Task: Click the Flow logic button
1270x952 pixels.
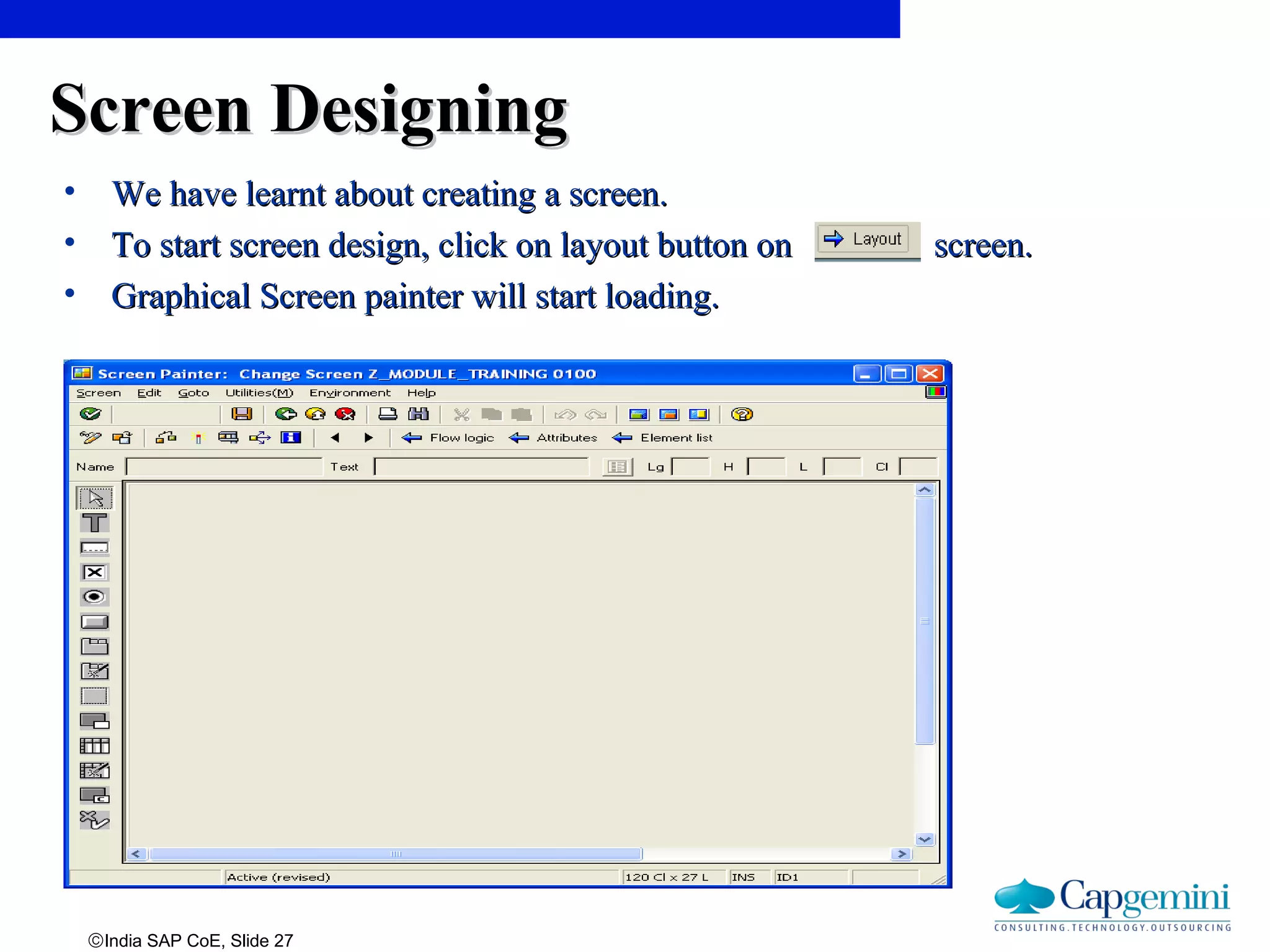Action: point(448,438)
